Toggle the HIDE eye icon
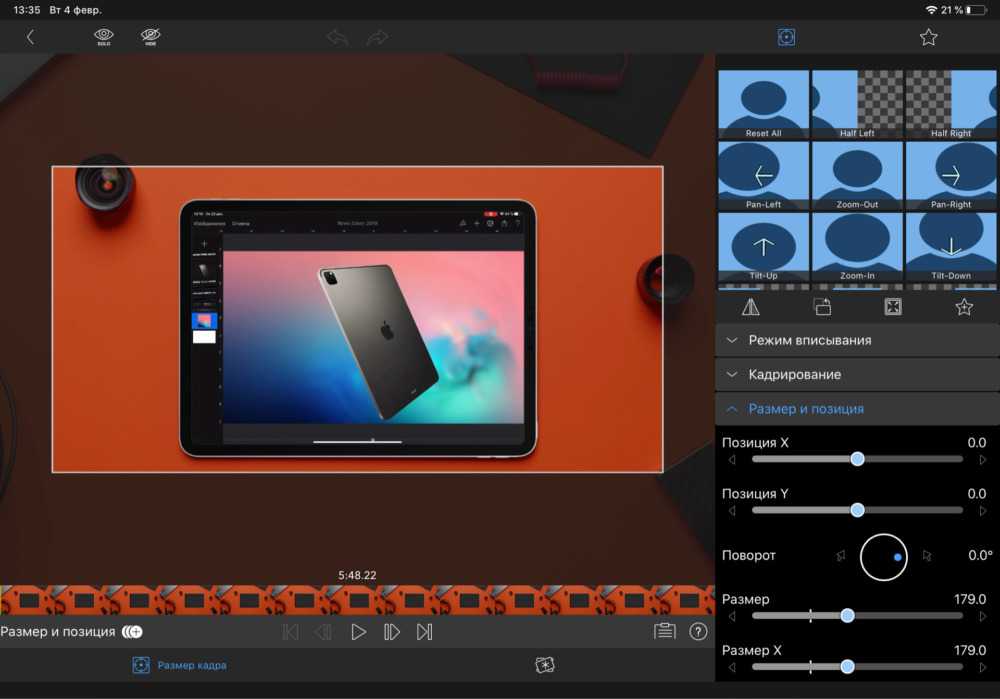The image size is (1000, 699). coord(151,37)
